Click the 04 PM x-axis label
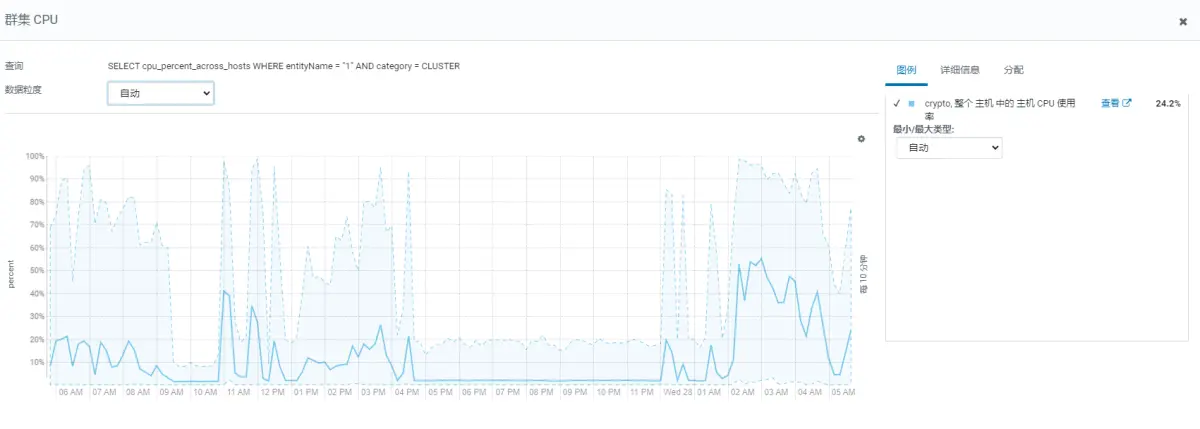This screenshot has width=1200, height=429. (407, 393)
